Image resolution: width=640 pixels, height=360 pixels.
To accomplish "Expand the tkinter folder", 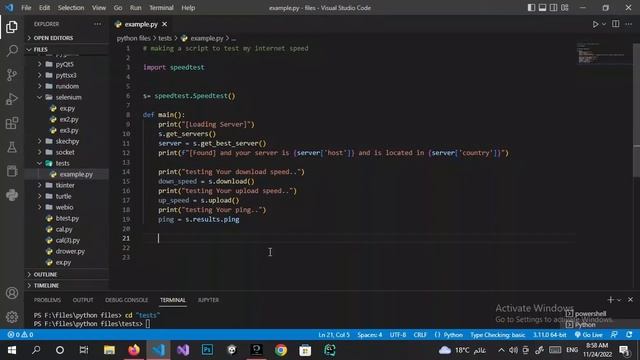I will coord(67,185).
